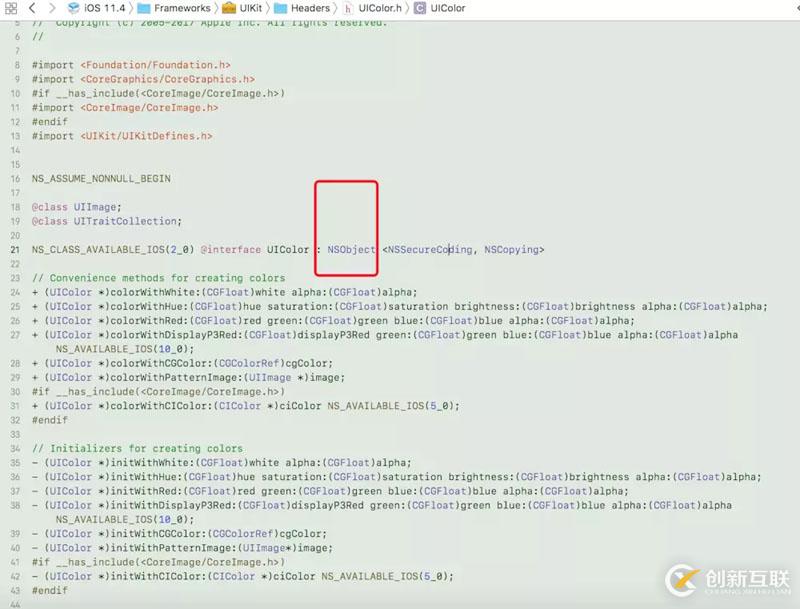
Task: Click the UIColor.h header file icon
Action: pyautogui.click(x=348, y=8)
